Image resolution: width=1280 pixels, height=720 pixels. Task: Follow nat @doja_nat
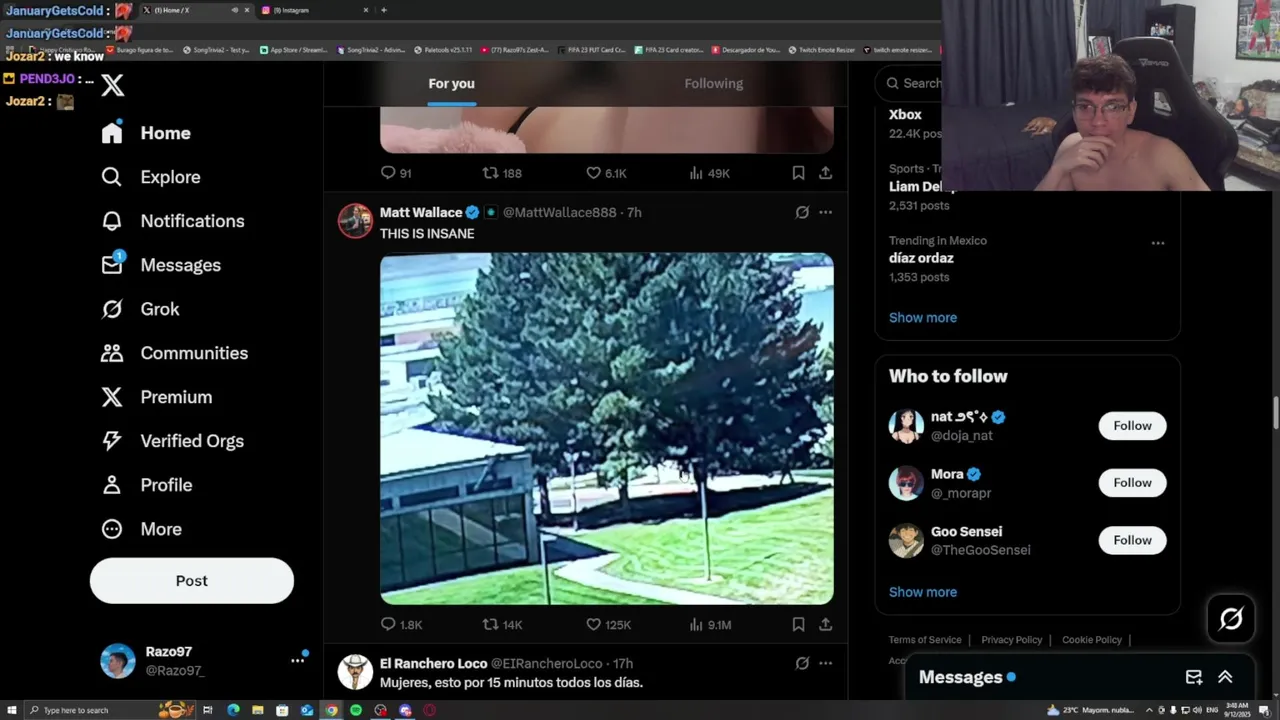[x=1132, y=426]
